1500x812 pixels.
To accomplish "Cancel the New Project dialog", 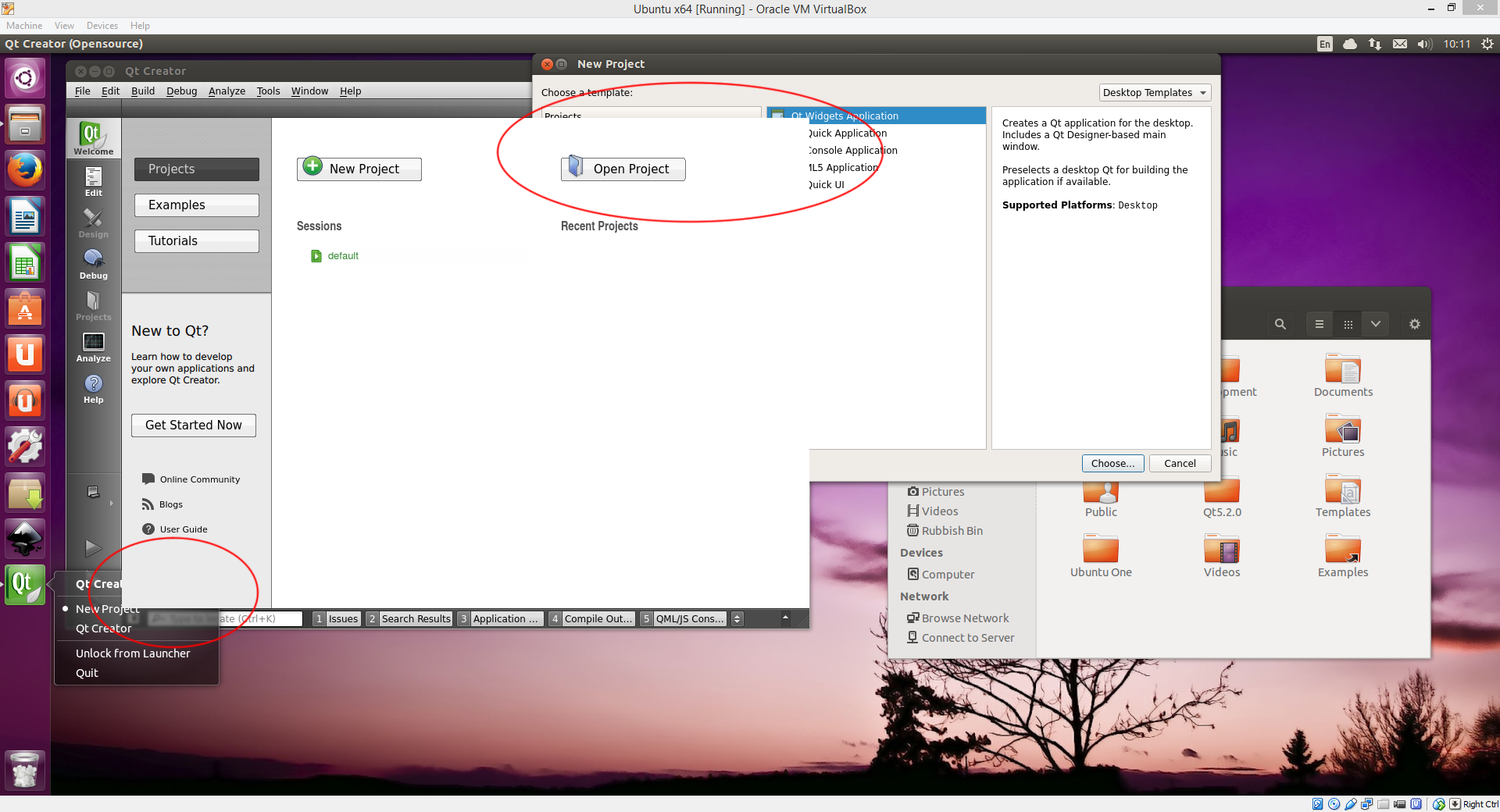I will click(x=1180, y=463).
